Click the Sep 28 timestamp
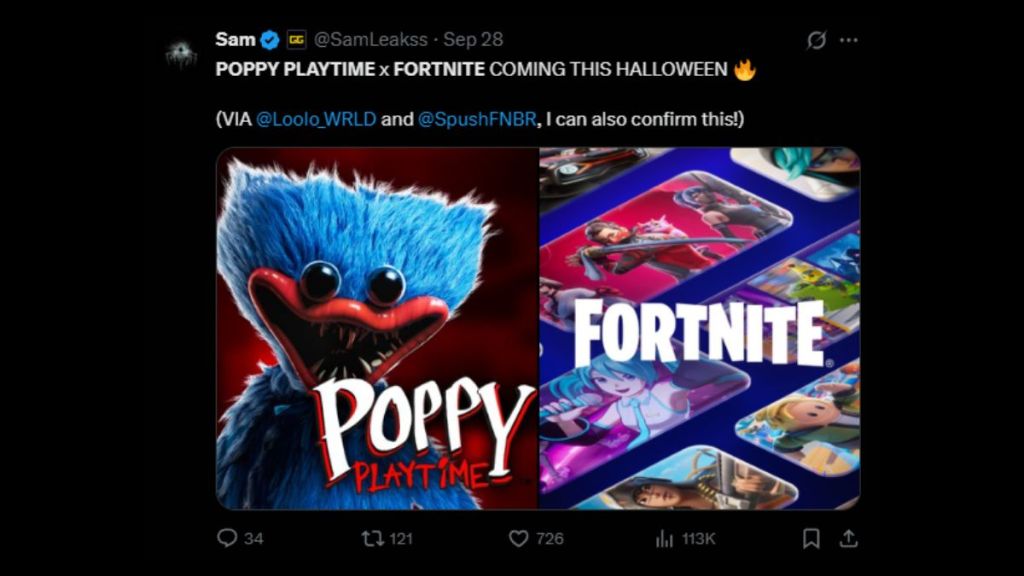1024x576 pixels. pos(473,40)
